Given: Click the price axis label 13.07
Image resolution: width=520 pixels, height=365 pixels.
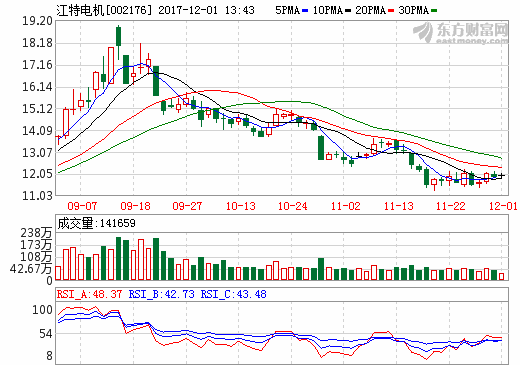Looking at the screenshot, I should (x=37, y=153).
